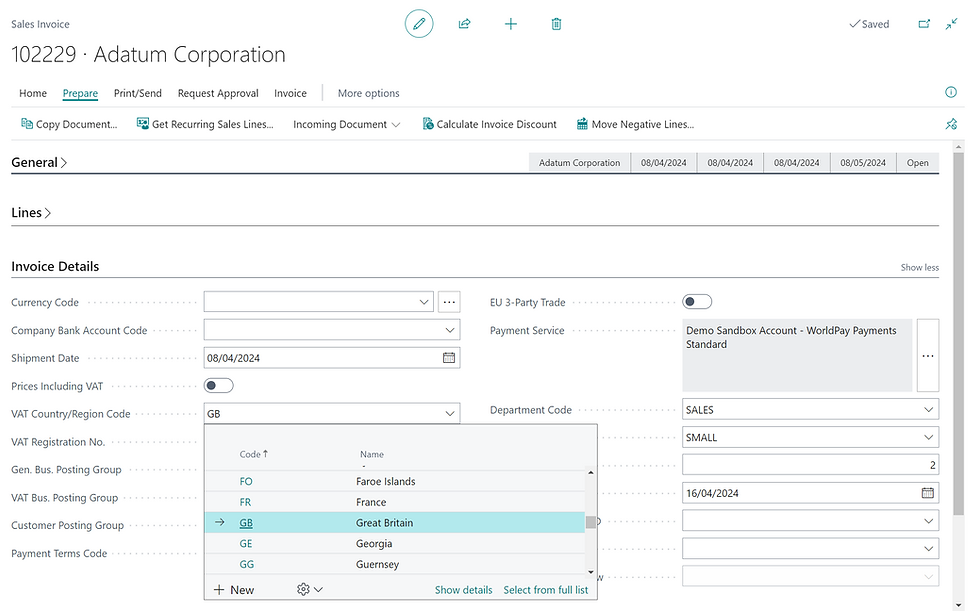This screenshot has height=611, width=980.
Task: Click Select from full list link
Action: pos(545,590)
